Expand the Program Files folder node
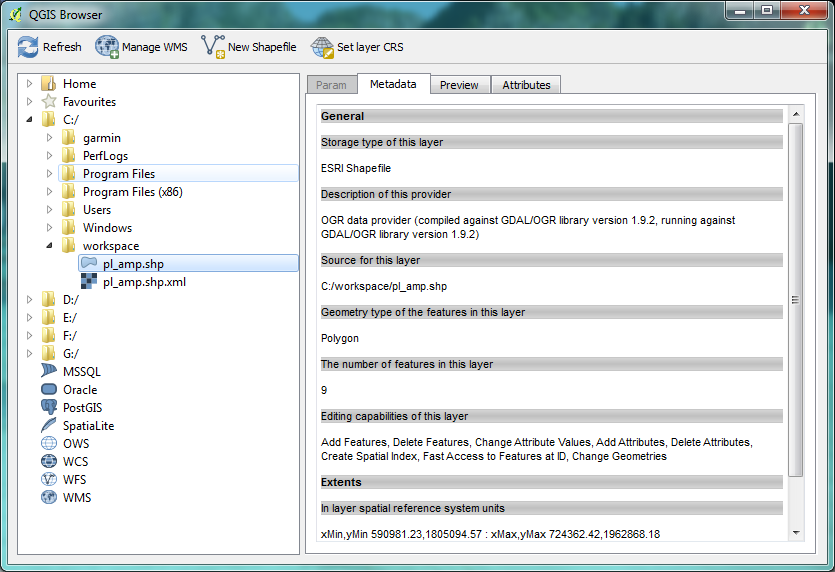835x572 pixels. (49, 174)
